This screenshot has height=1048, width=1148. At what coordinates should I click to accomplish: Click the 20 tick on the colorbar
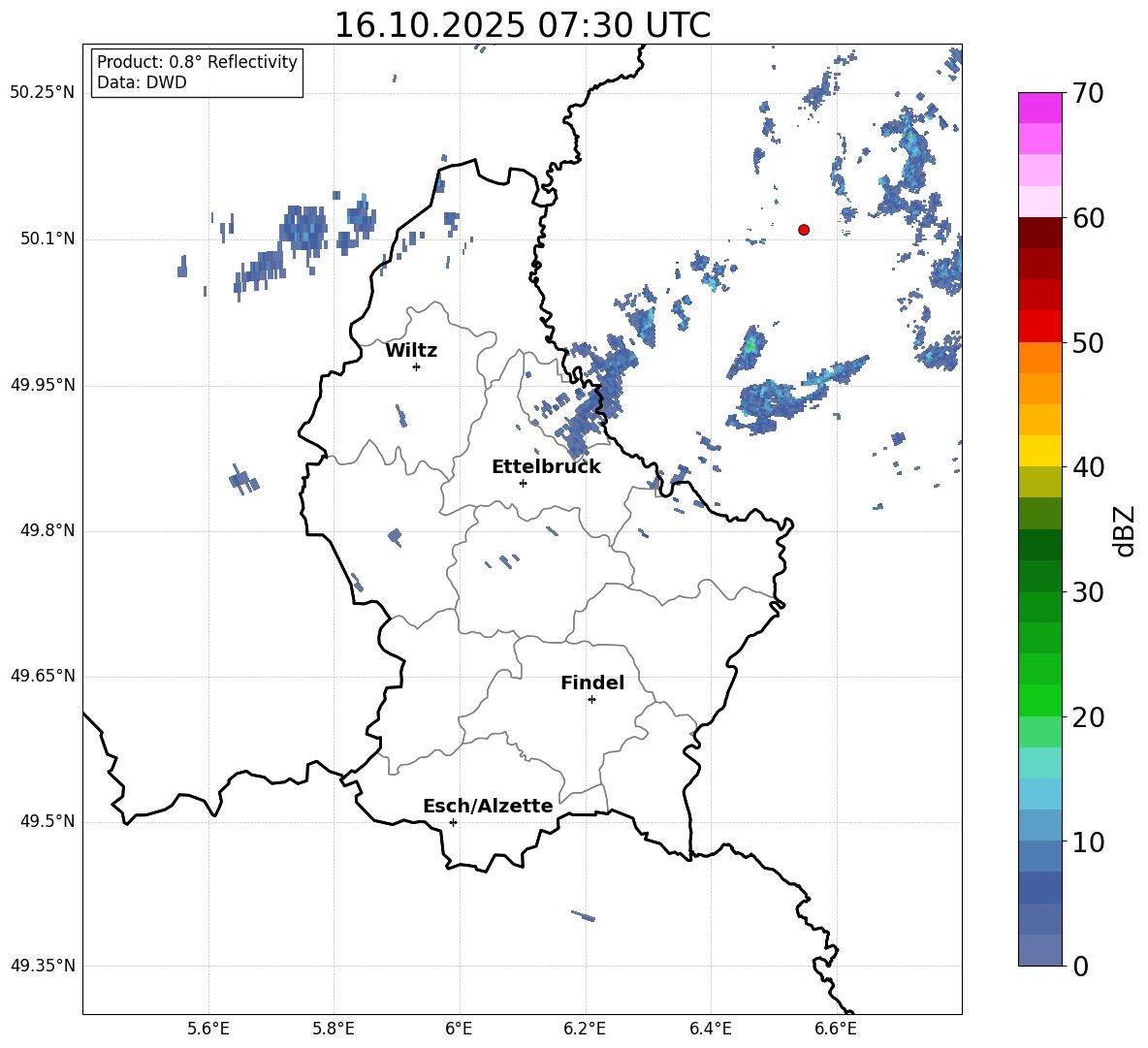pyautogui.click(x=1087, y=716)
